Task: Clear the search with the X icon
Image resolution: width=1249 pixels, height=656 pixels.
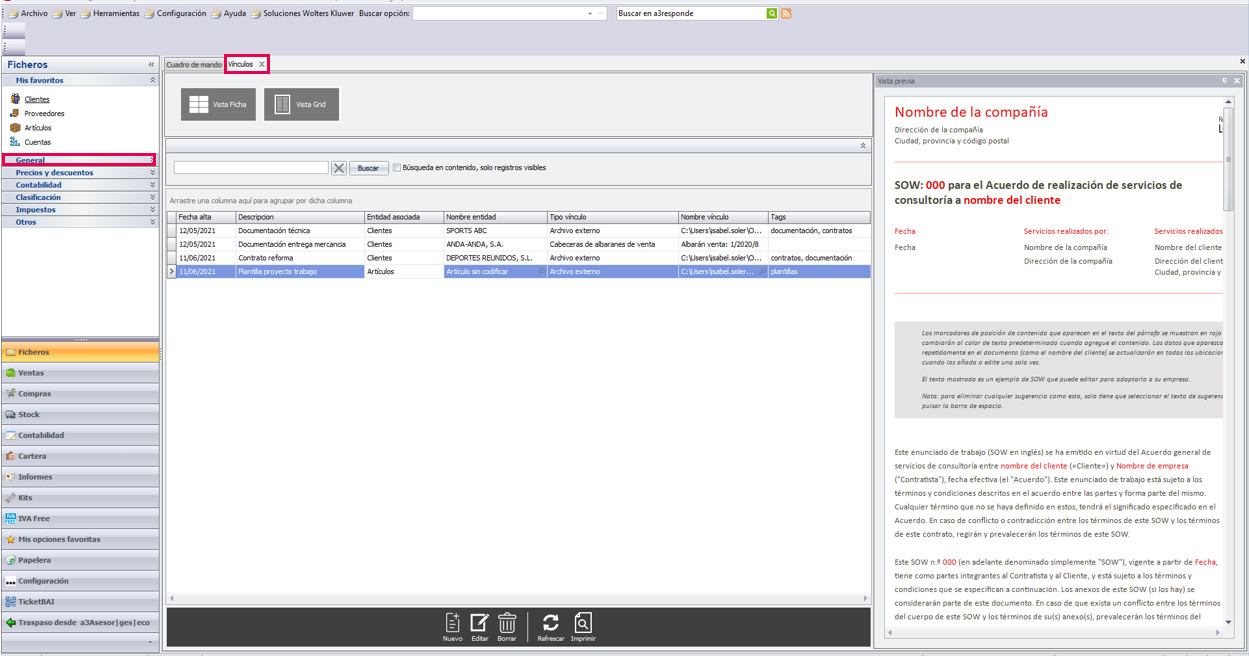Action: point(339,168)
